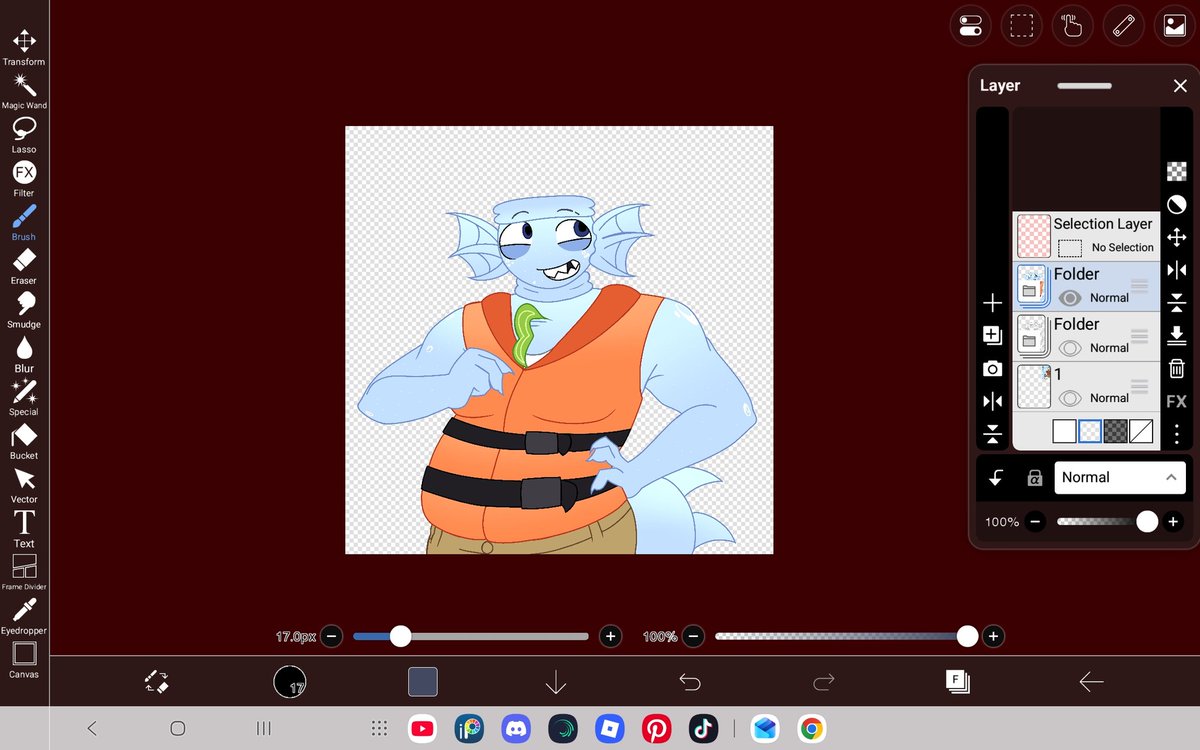Image resolution: width=1200 pixels, height=750 pixels.
Task: Toggle the alpha lock button
Action: click(x=1035, y=478)
